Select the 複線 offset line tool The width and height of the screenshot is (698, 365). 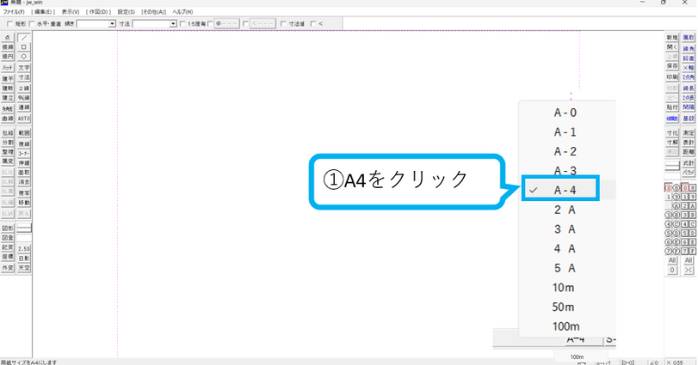[24, 144]
